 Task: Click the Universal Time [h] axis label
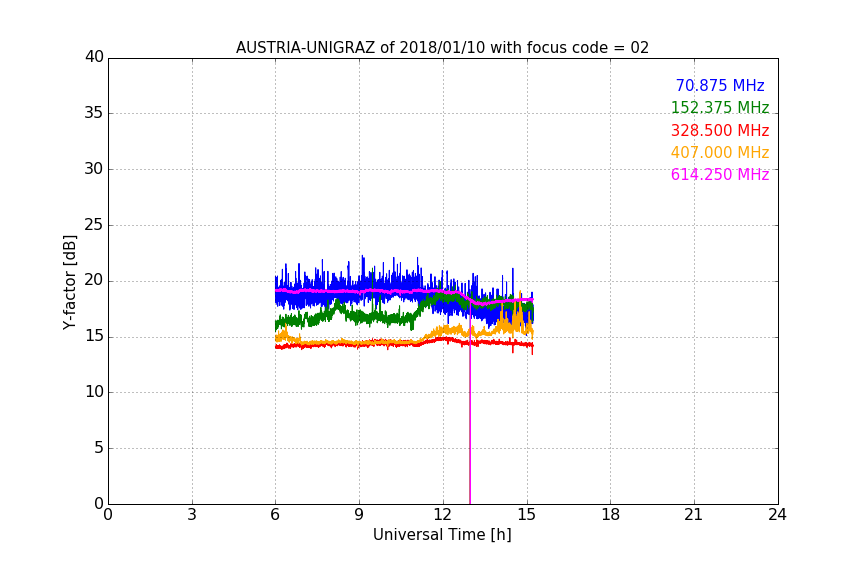point(442,535)
